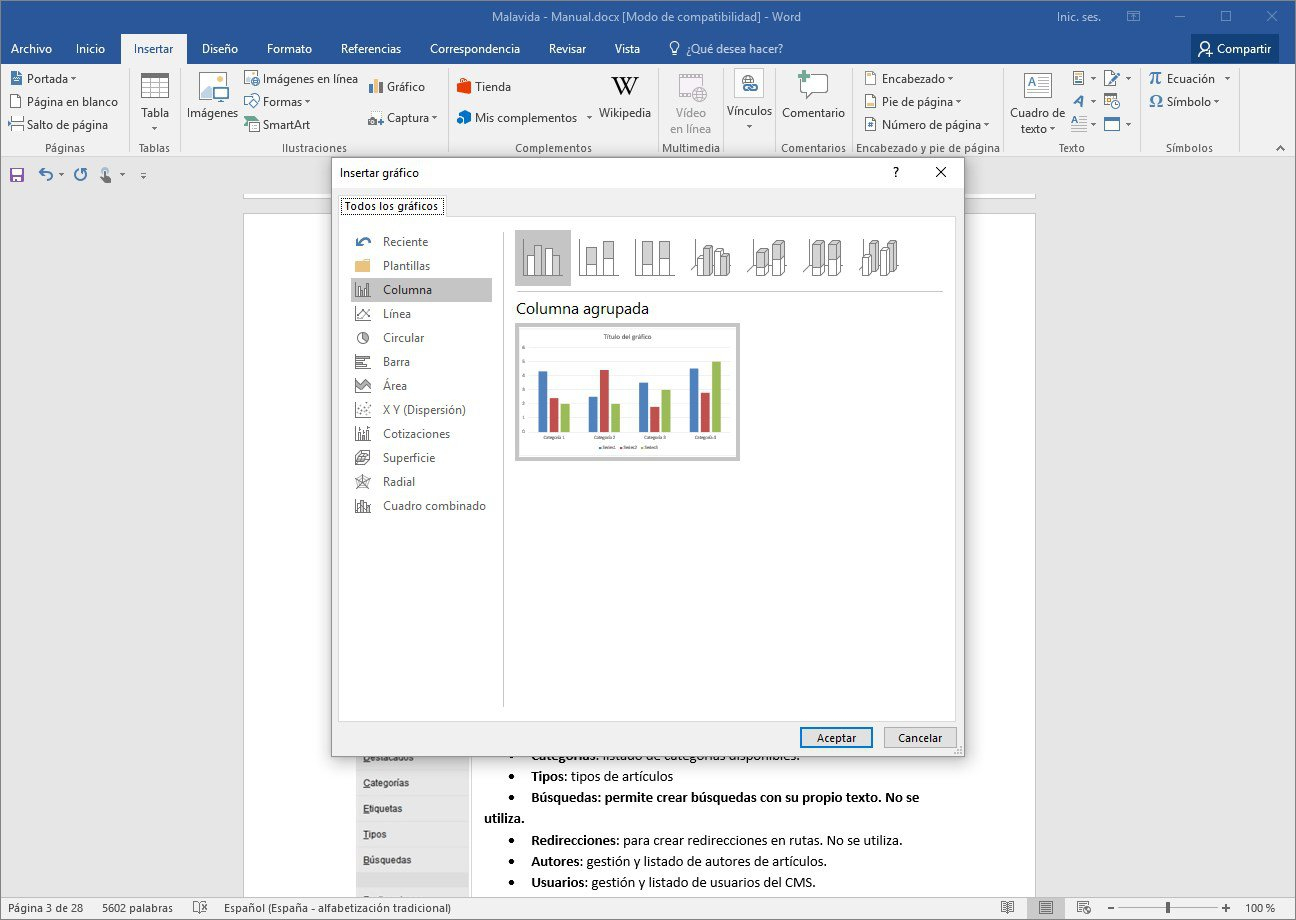Switch to the Diseño ribbon tab

[219, 49]
